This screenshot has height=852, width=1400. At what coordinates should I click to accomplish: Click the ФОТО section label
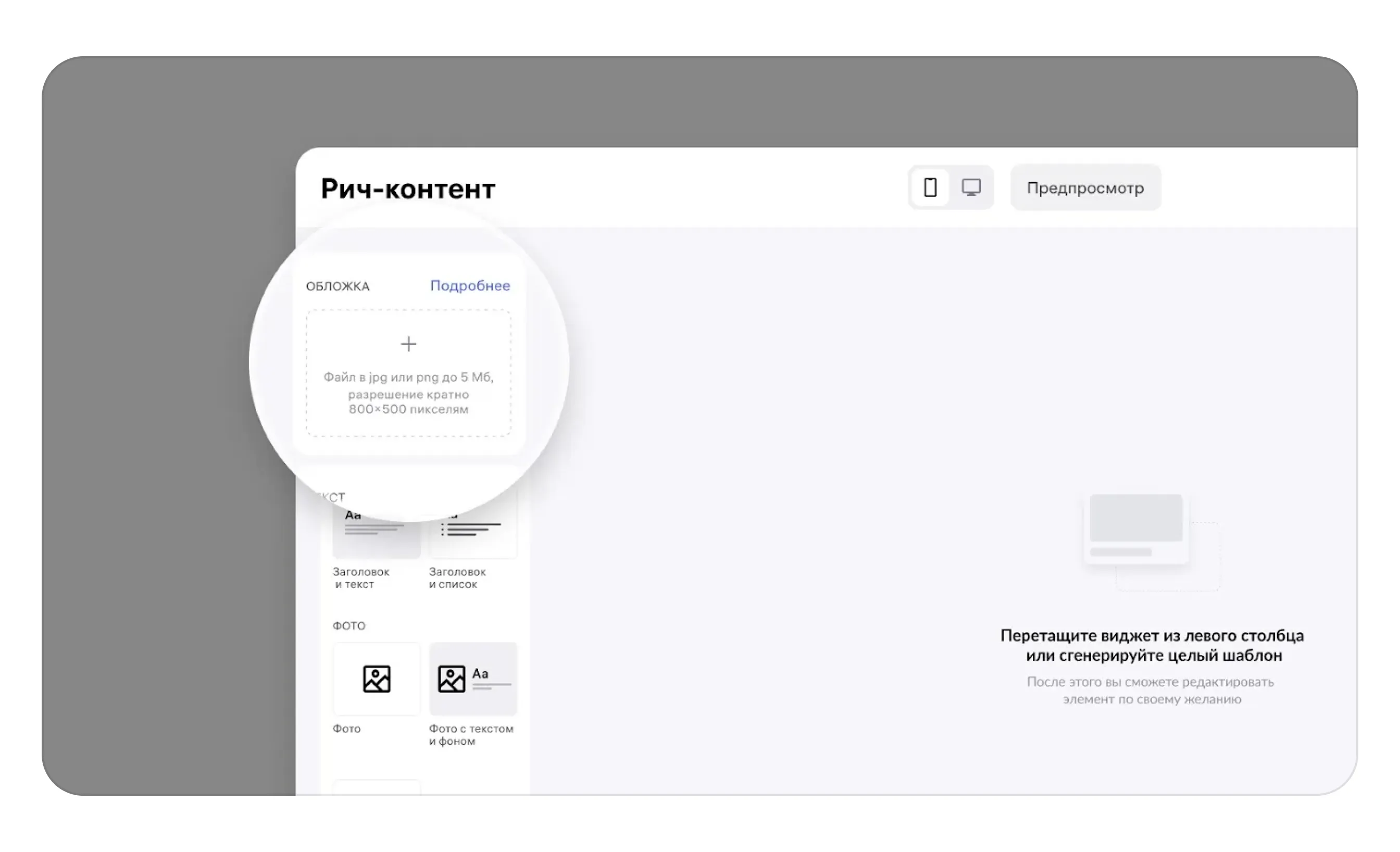pos(348,625)
